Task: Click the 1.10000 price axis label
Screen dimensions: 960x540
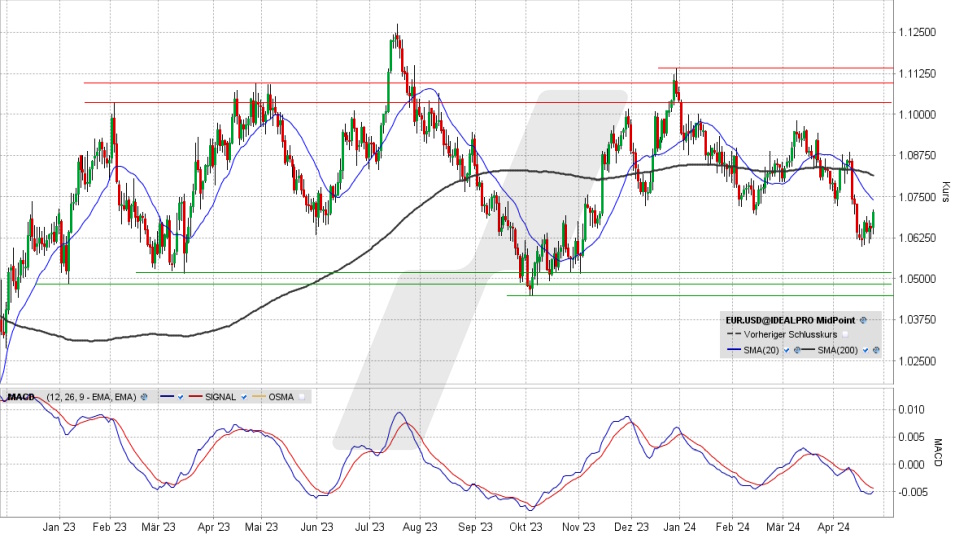Action: [915, 114]
